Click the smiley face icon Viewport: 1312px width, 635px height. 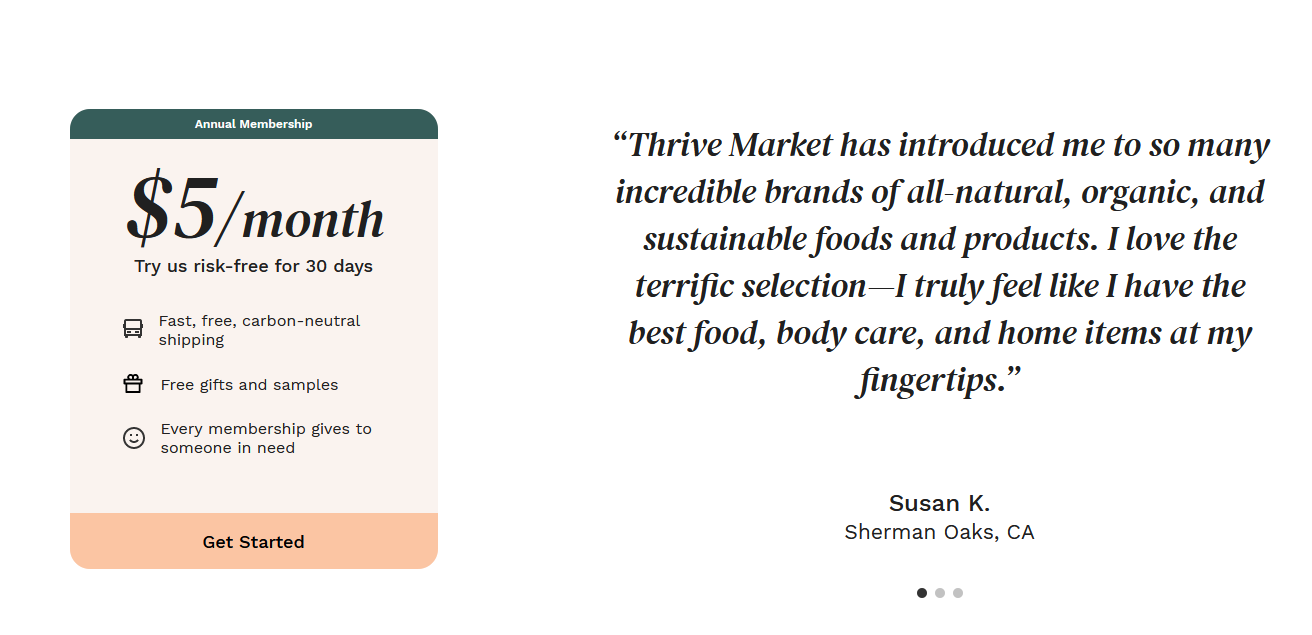(134, 438)
